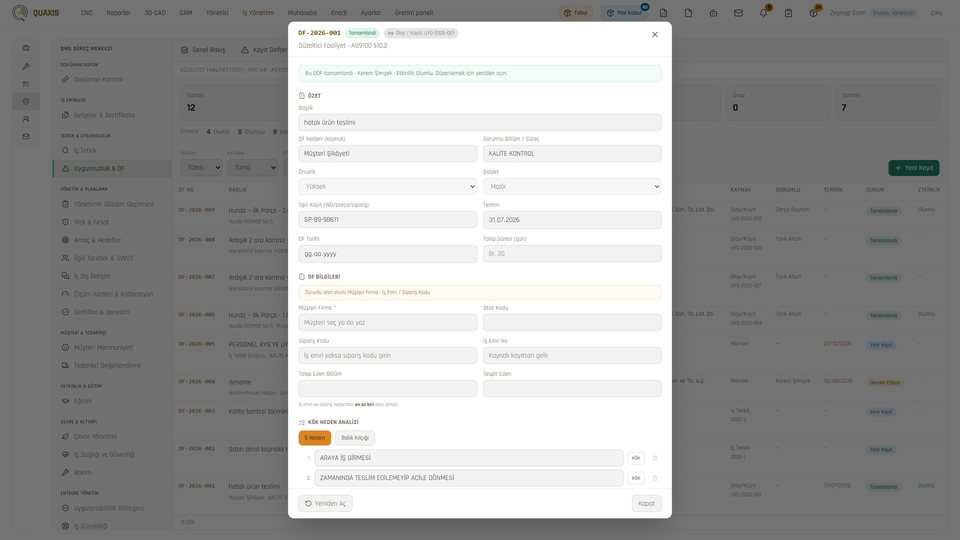
Task: Click the Çıkış logout link
Action: click(936, 13)
